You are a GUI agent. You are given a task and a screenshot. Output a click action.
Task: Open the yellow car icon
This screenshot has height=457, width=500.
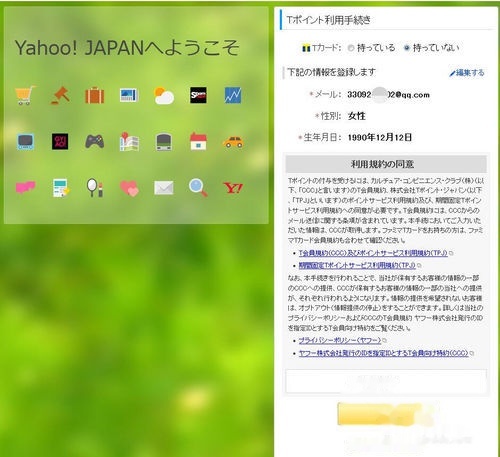click(x=233, y=142)
